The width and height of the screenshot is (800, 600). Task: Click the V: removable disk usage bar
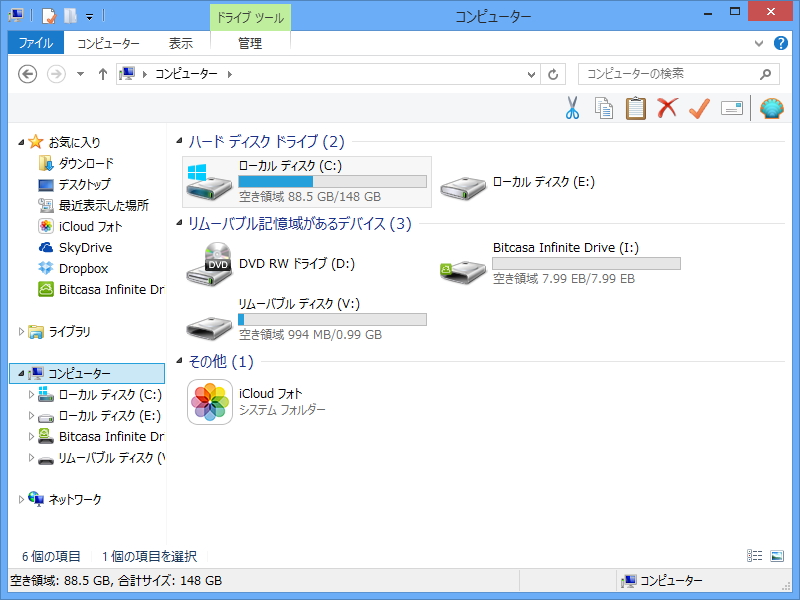click(x=332, y=319)
